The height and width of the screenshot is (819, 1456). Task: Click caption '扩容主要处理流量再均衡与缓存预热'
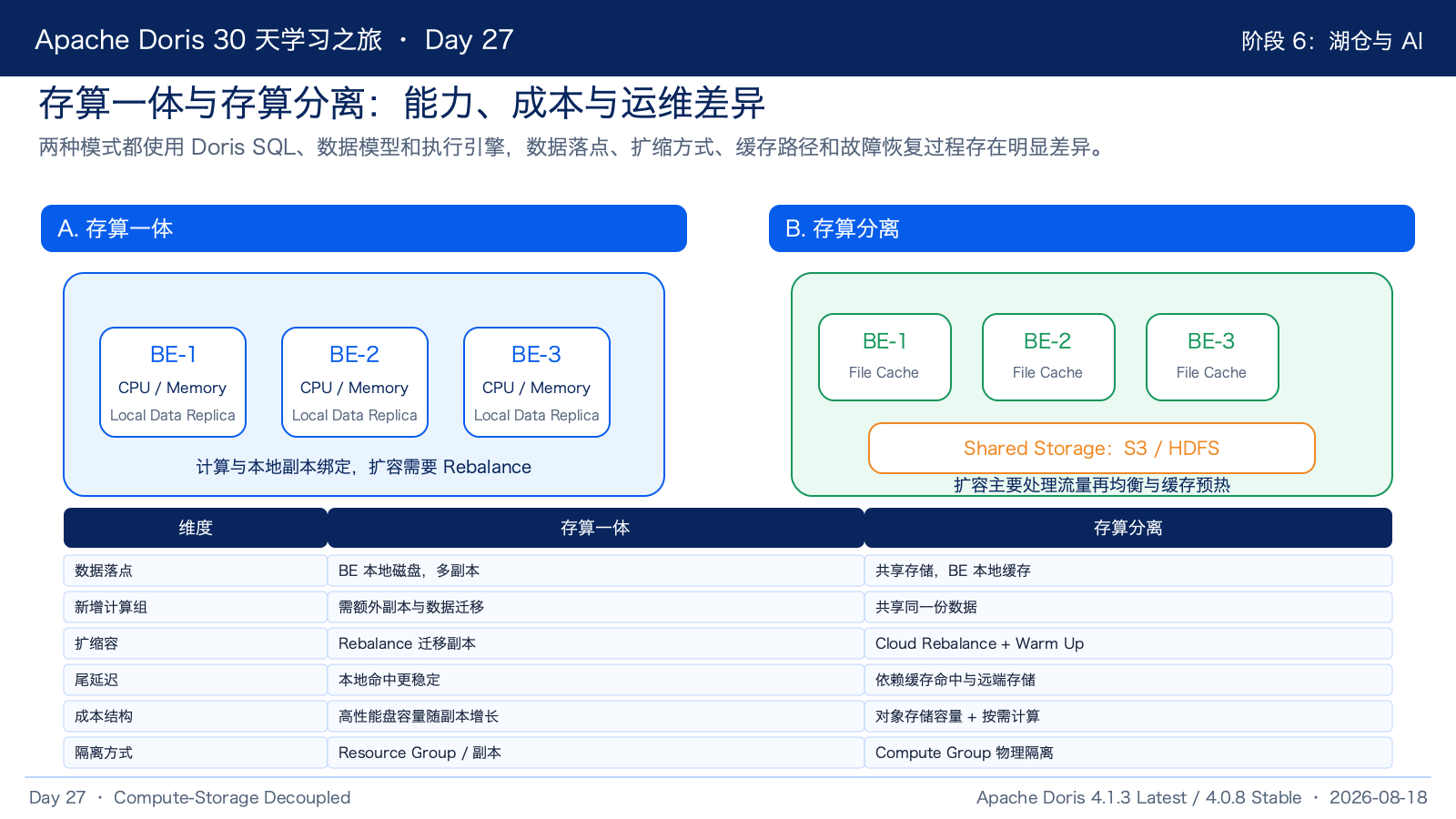(1092, 485)
